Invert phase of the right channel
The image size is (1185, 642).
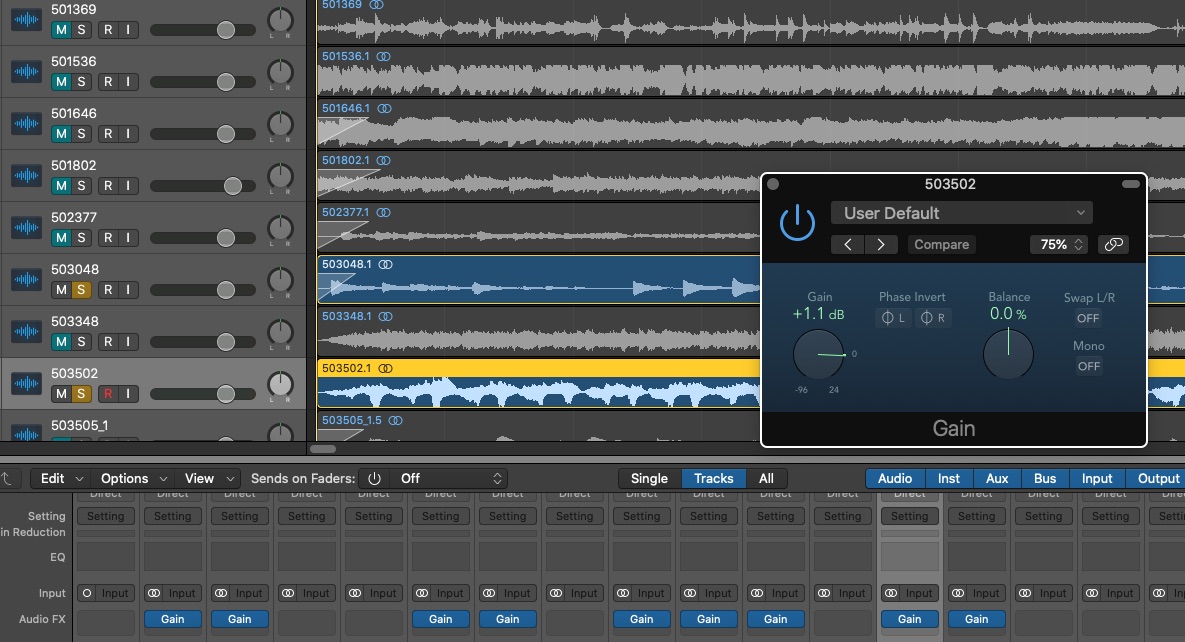click(x=932, y=318)
